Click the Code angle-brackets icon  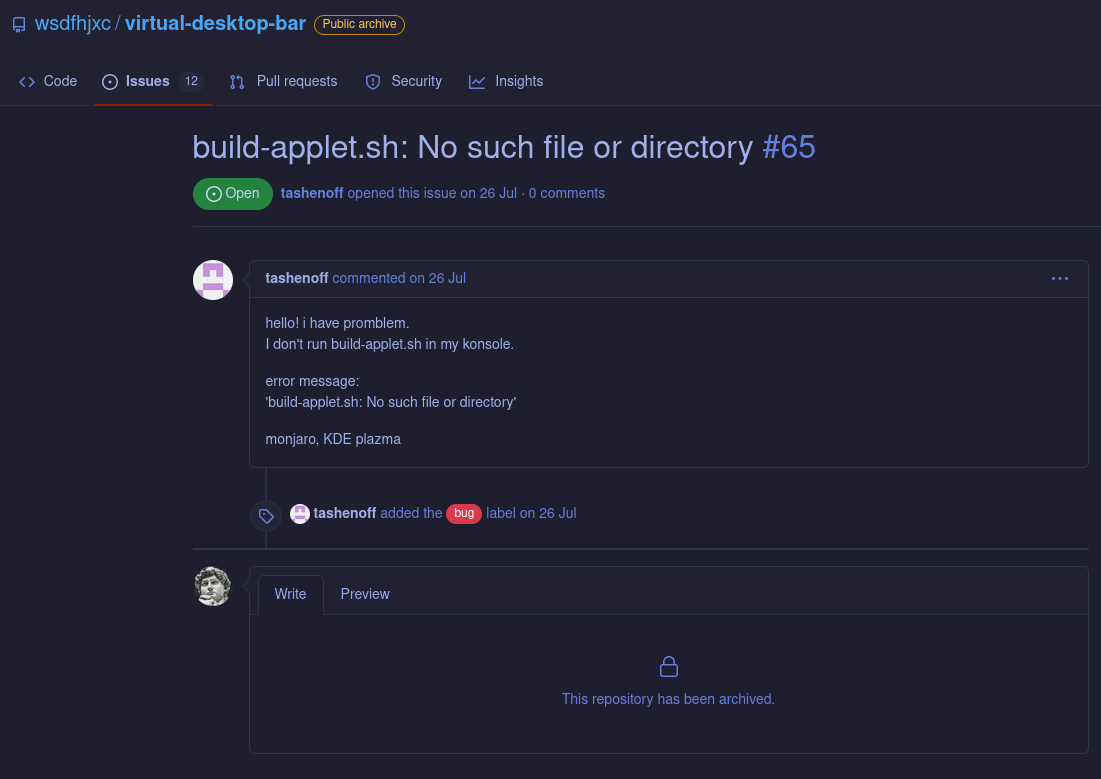(27, 82)
